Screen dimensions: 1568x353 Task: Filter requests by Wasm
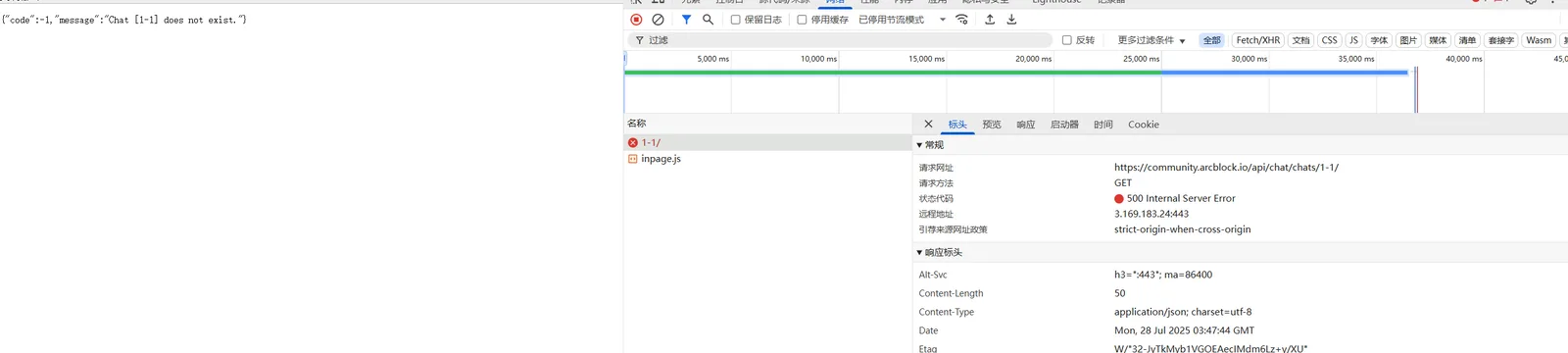[1539, 40]
